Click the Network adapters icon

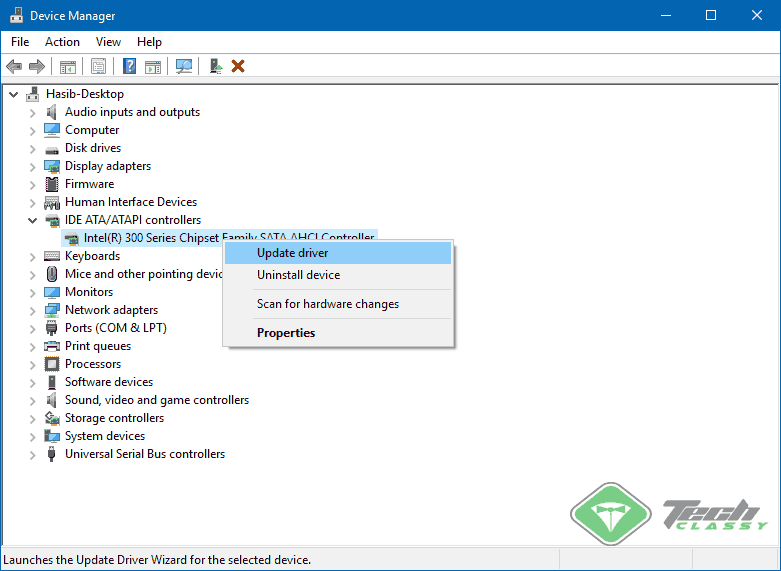[52, 310]
